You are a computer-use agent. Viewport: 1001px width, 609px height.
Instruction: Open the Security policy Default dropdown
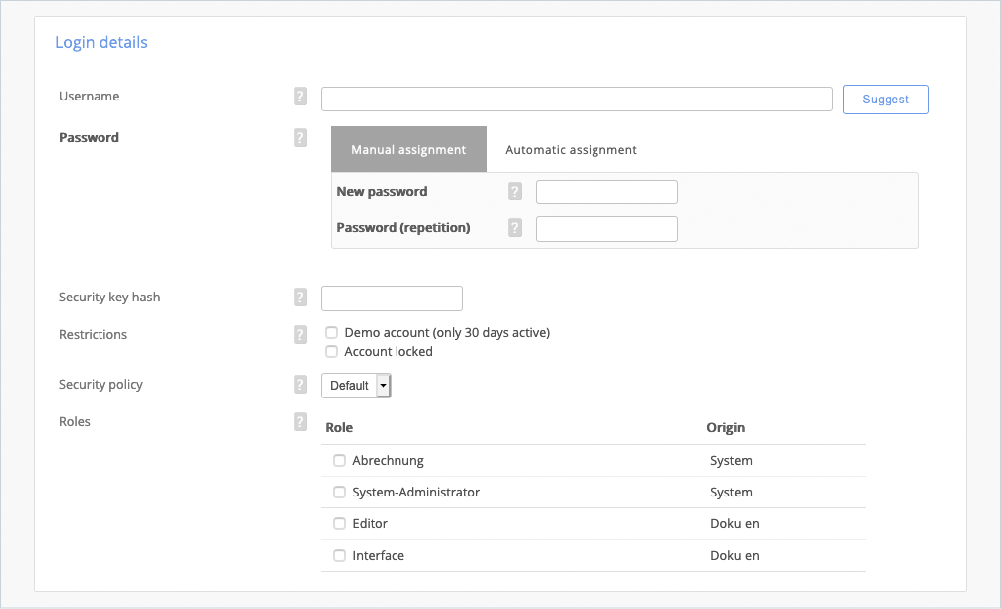pyautogui.click(x=356, y=386)
